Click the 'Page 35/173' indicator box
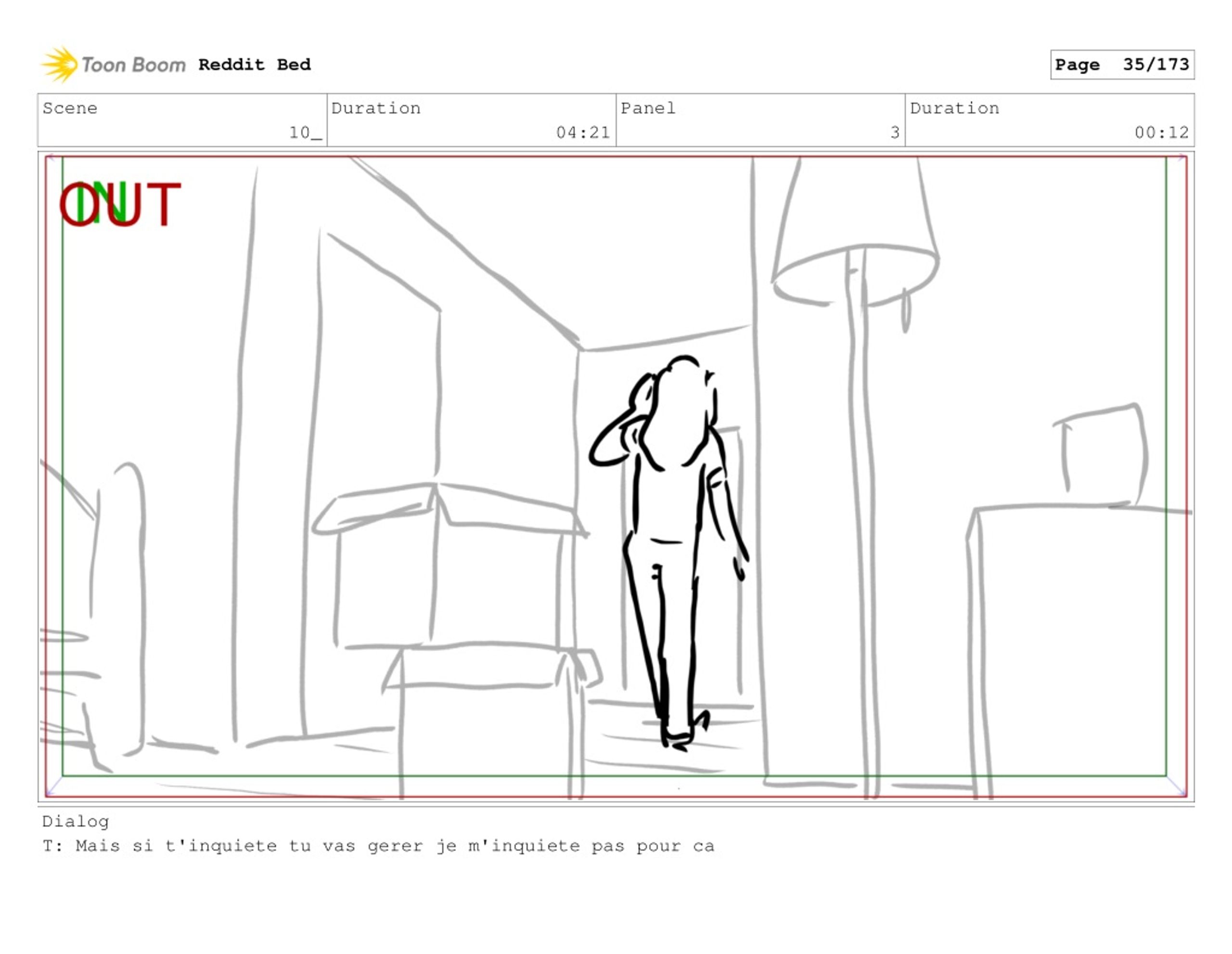Image resolution: width=1232 pixels, height=954 pixels. pyautogui.click(x=1122, y=64)
